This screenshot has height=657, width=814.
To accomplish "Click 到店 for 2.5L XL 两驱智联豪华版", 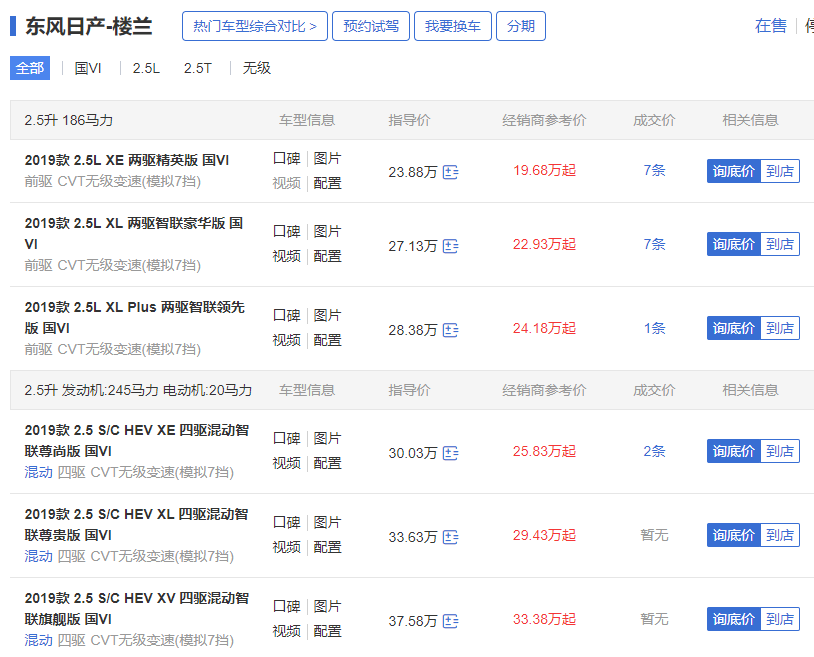I will click(780, 244).
